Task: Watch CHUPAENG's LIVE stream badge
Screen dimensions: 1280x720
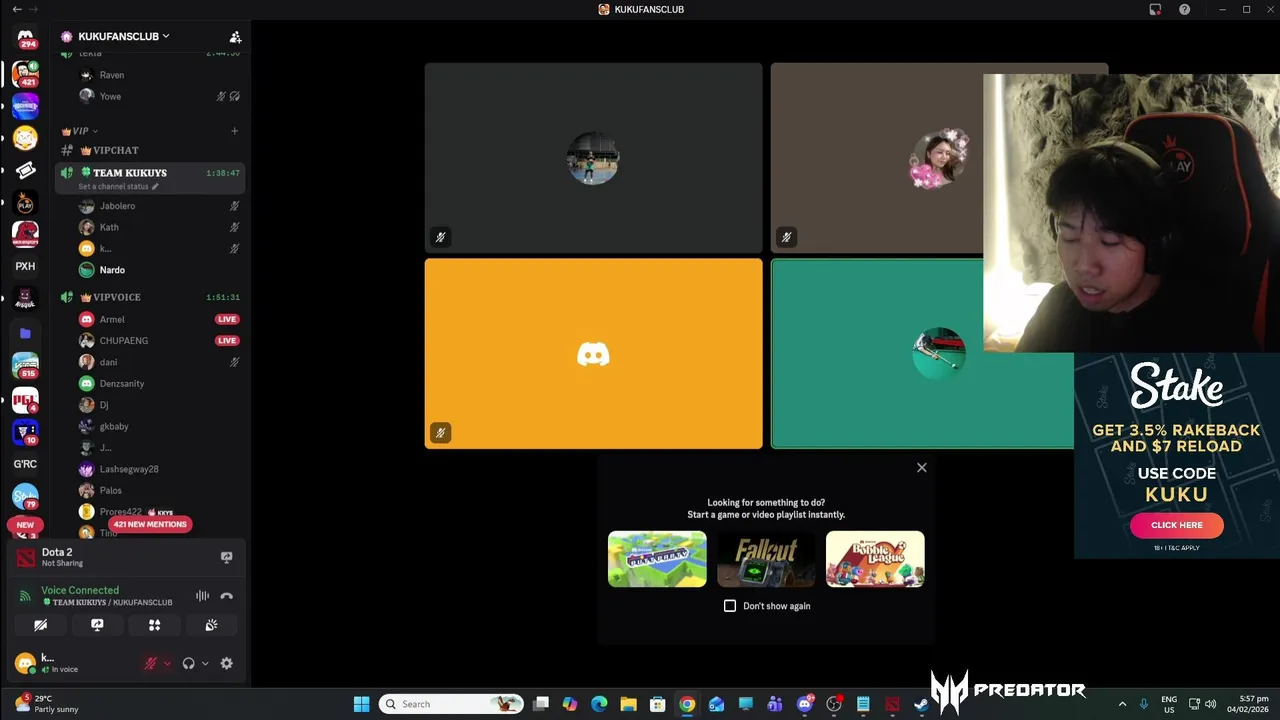Action: click(x=227, y=341)
